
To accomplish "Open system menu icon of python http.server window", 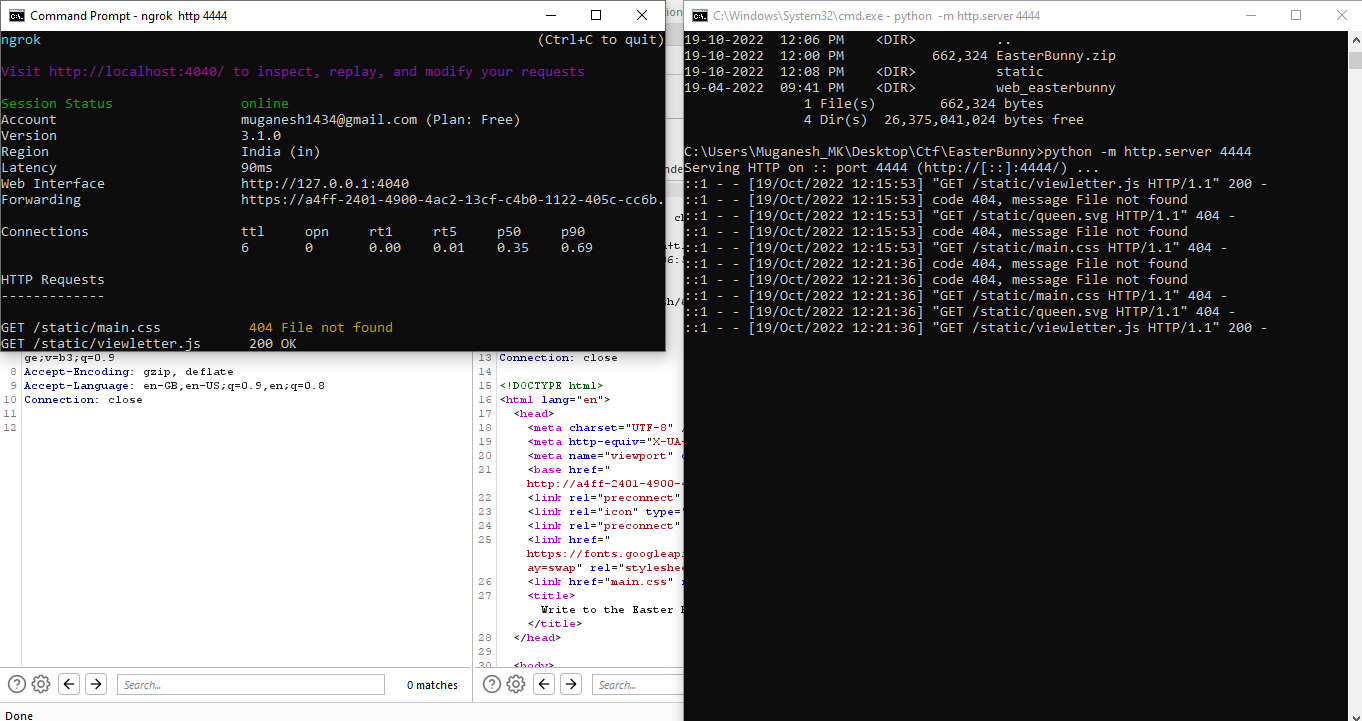I will pyautogui.click(x=700, y=15).
